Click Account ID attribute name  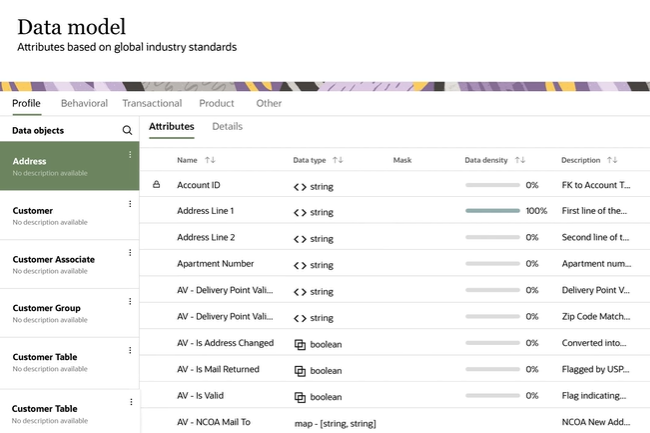coord(199,185)
